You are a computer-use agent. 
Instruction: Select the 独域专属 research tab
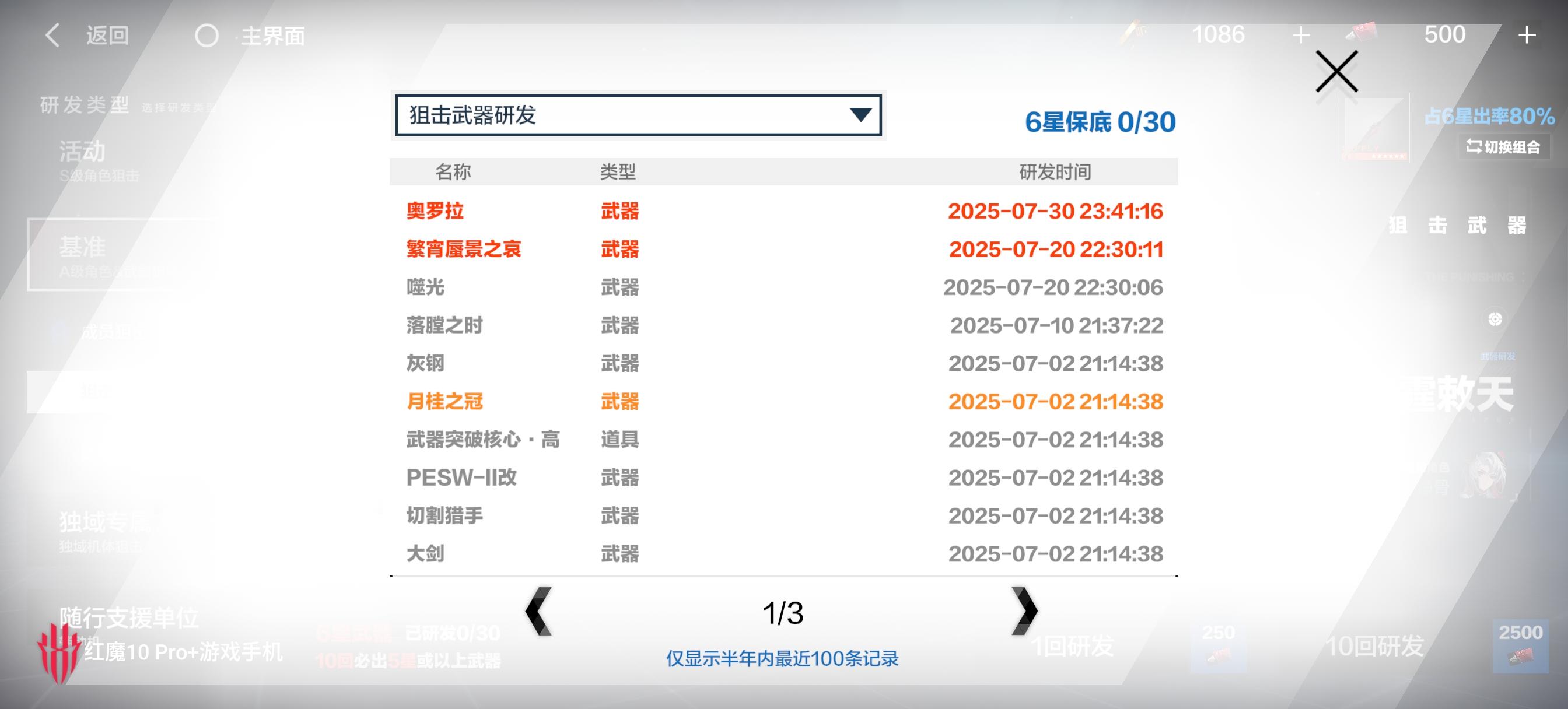107,531
